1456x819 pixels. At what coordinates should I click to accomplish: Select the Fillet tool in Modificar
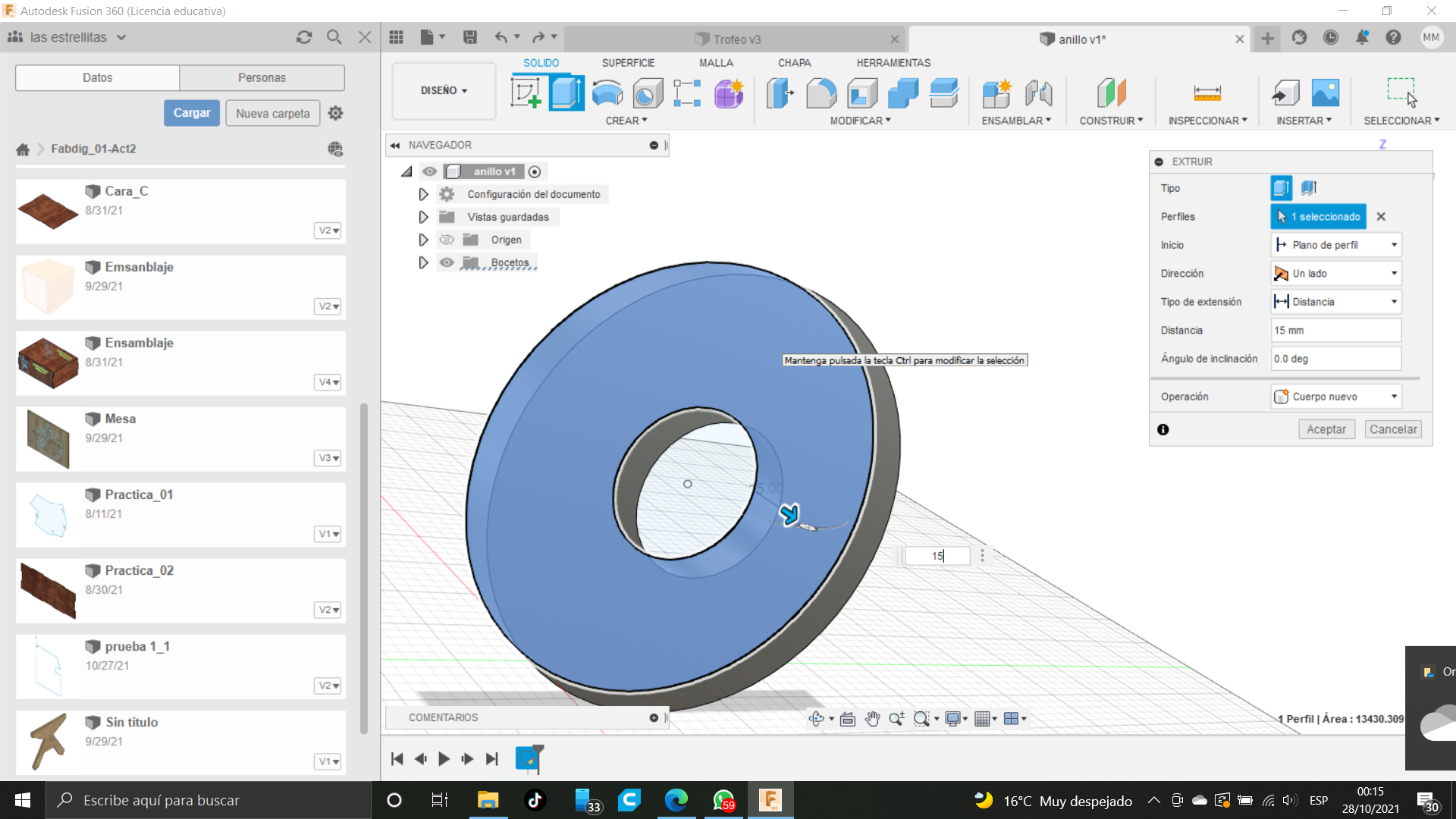[821, 93]
